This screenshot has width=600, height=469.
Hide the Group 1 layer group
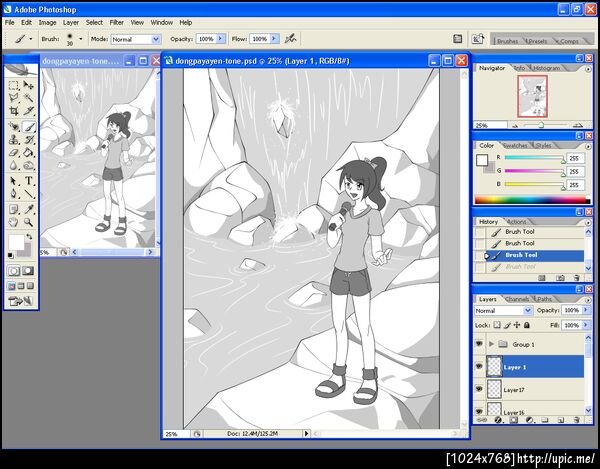[479, 344]
